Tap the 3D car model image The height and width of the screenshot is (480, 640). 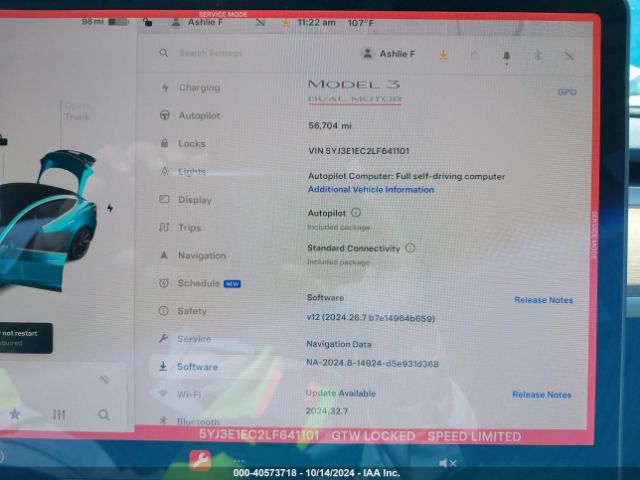pos(46,220)
